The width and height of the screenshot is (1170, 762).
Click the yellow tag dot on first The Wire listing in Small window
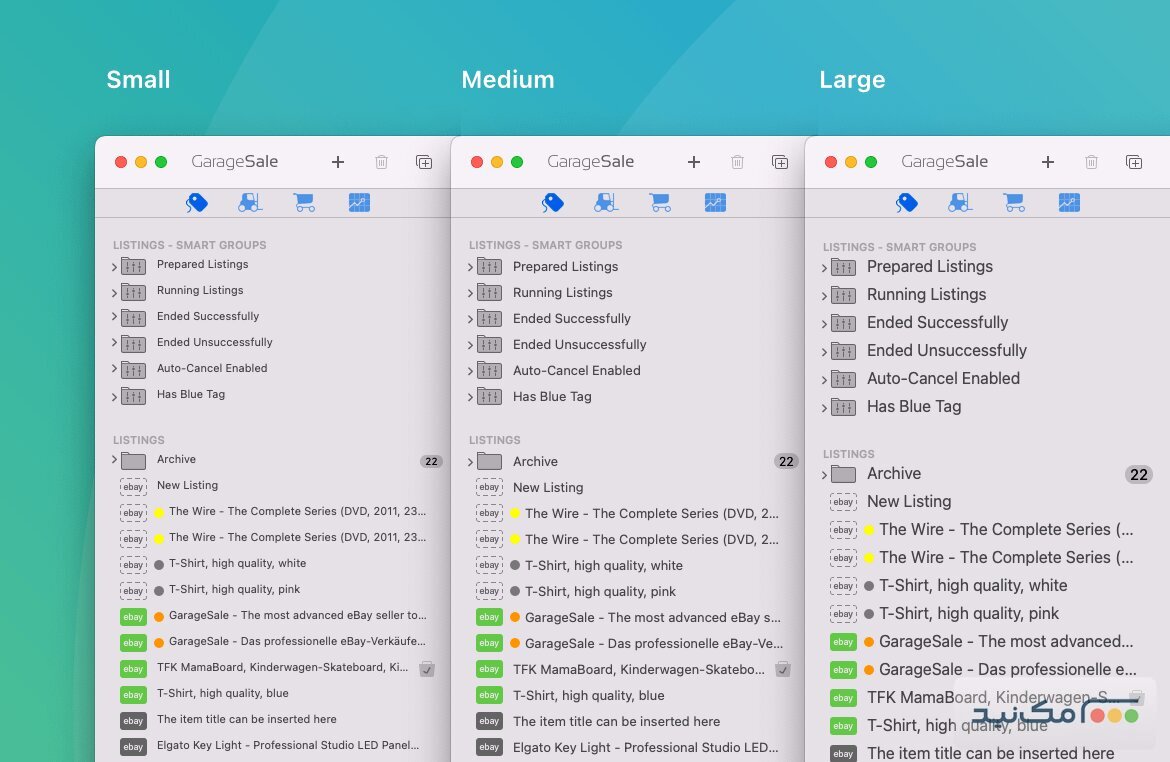click(158, 512)
